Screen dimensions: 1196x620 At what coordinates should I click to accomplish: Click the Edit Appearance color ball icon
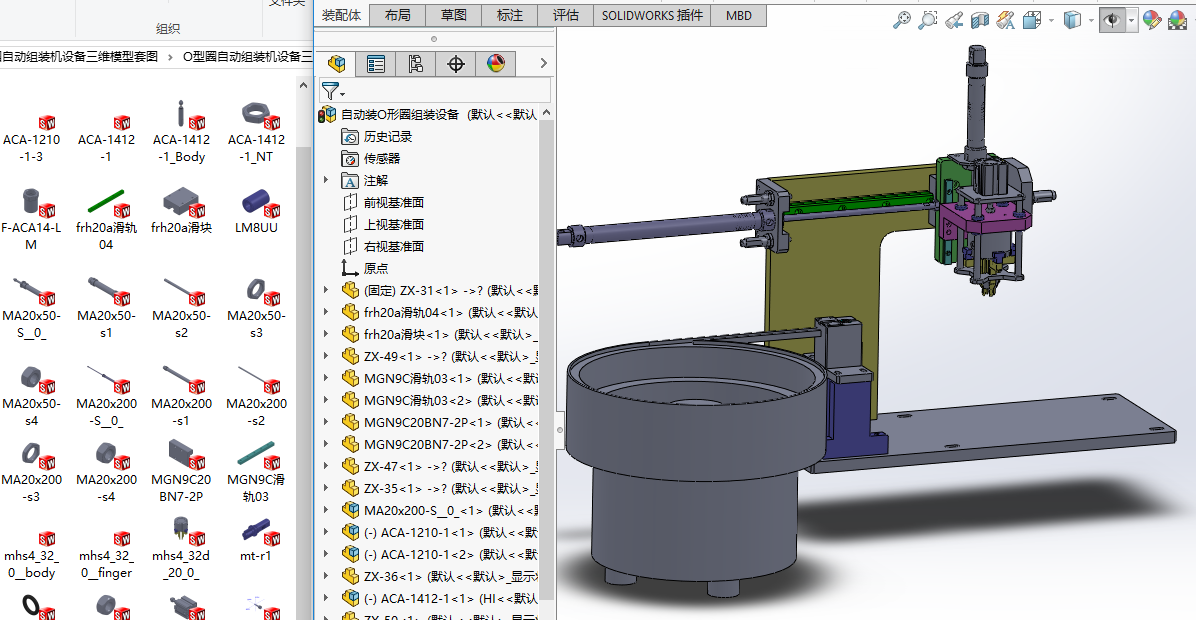[1152, 19]
